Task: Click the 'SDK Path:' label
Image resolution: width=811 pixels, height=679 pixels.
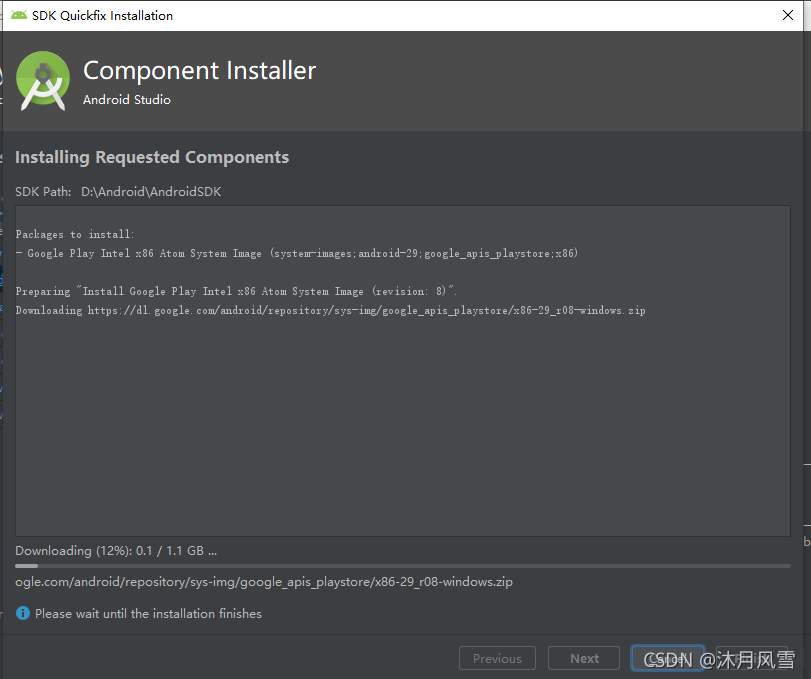Action: [43, 192]
